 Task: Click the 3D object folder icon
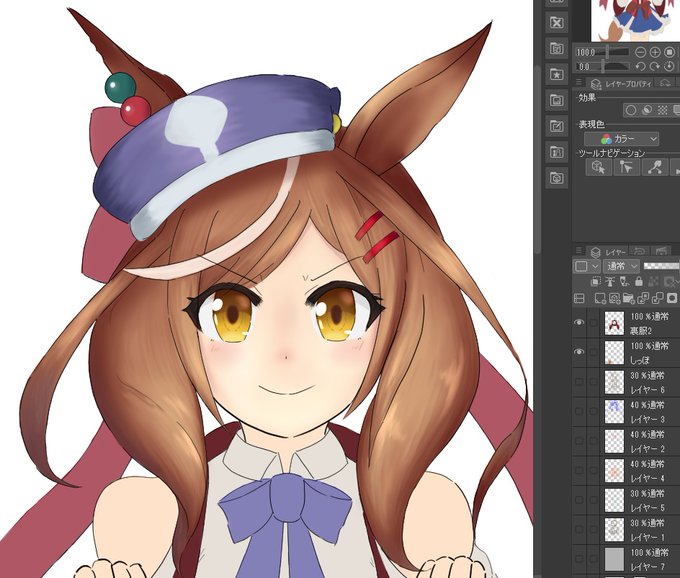click(x=556, y=178)
